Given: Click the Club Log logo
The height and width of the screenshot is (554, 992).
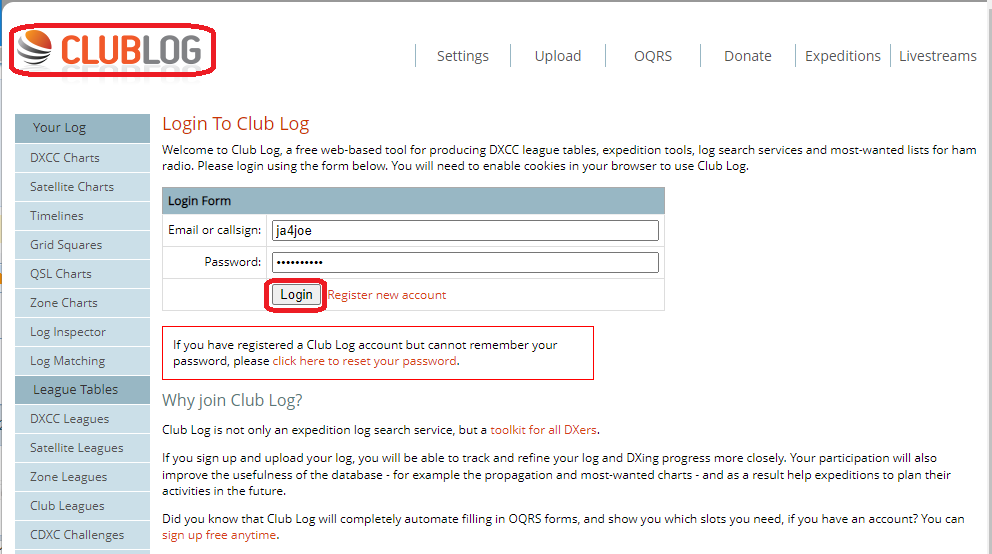Looking at the screenshot, I should point(110,49).
